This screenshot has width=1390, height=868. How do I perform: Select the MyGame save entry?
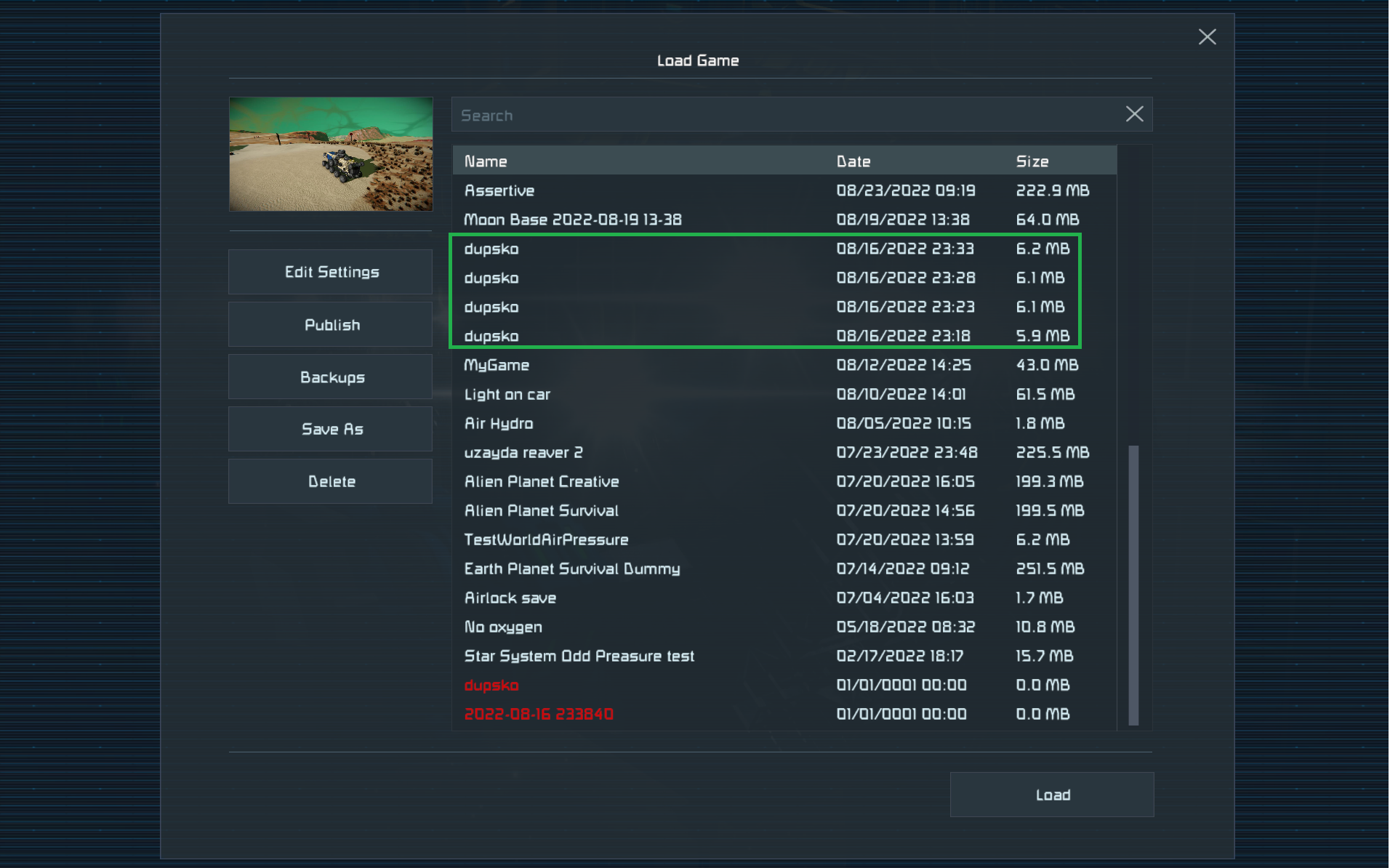coord(497,365)
